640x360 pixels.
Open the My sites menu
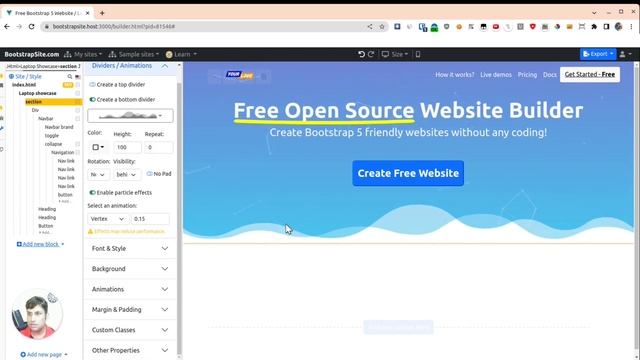click(83, 54)
